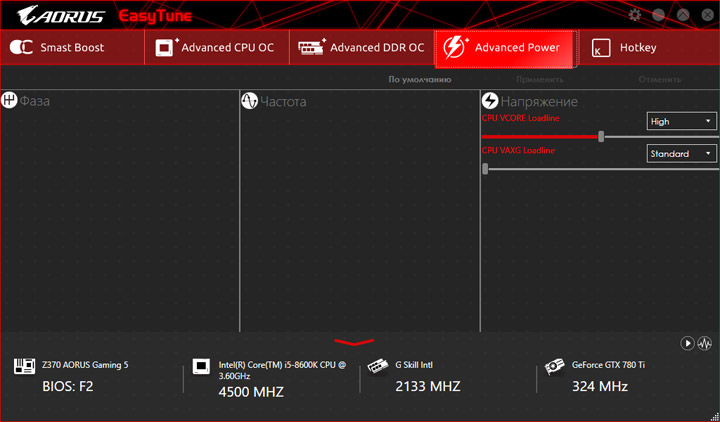
Task: Click the Smast Boost toggle icon
Action: 21,47
